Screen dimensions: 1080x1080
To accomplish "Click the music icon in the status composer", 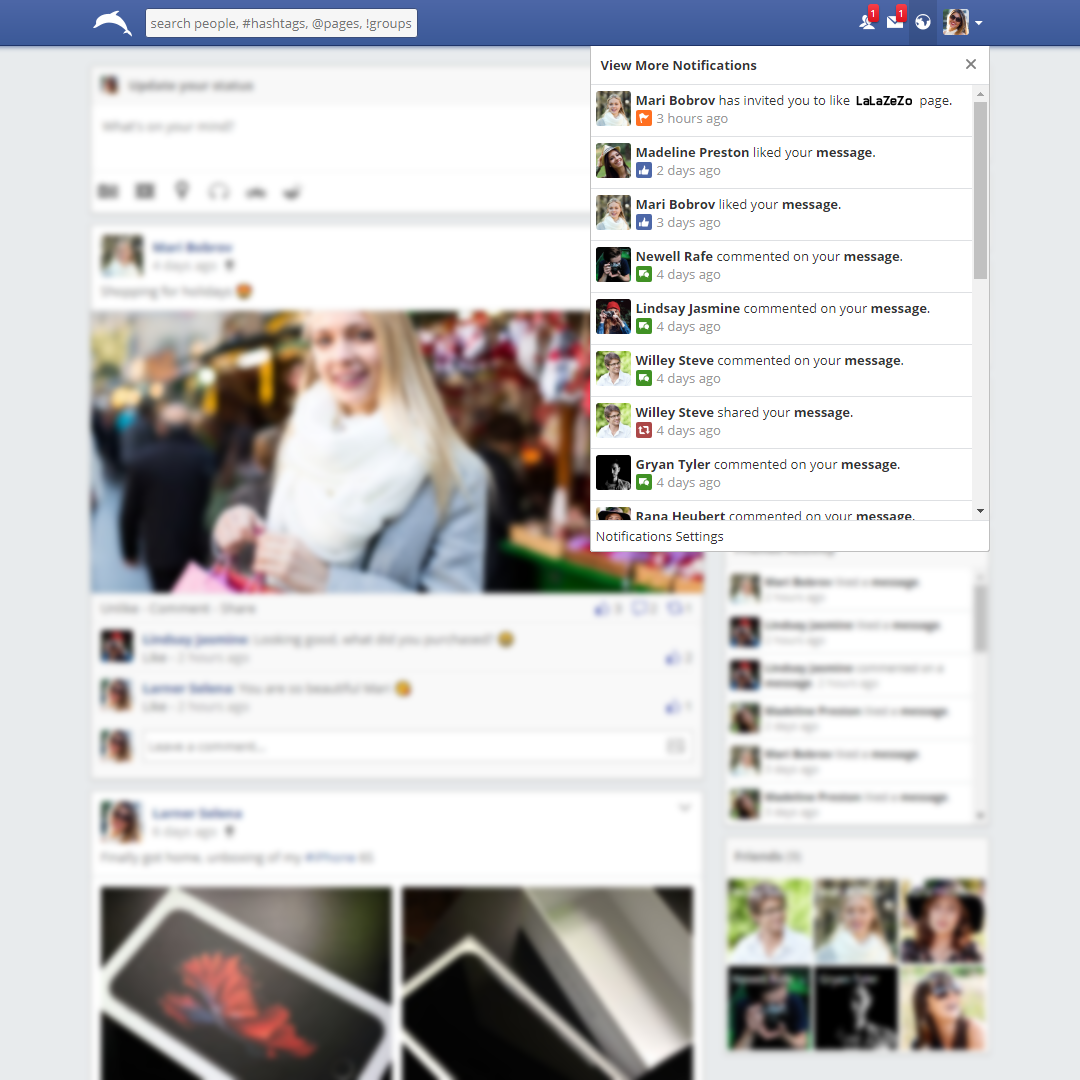I will click(218, 191).
